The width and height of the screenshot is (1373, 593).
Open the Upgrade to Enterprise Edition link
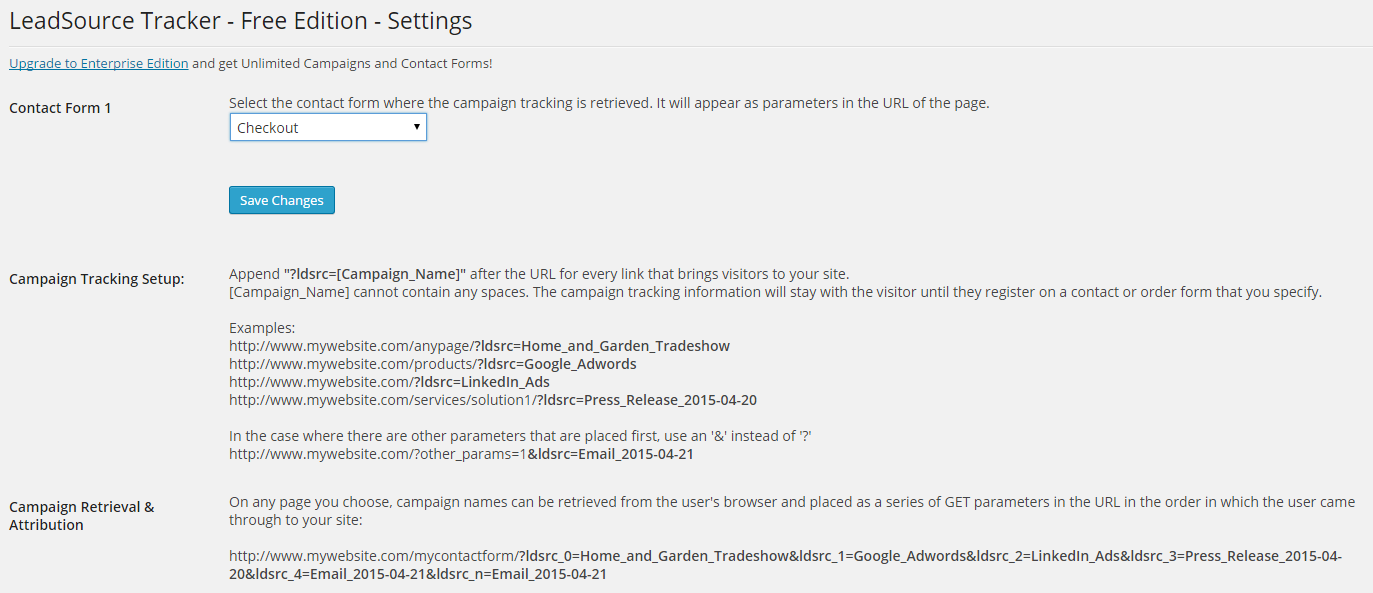98,64
